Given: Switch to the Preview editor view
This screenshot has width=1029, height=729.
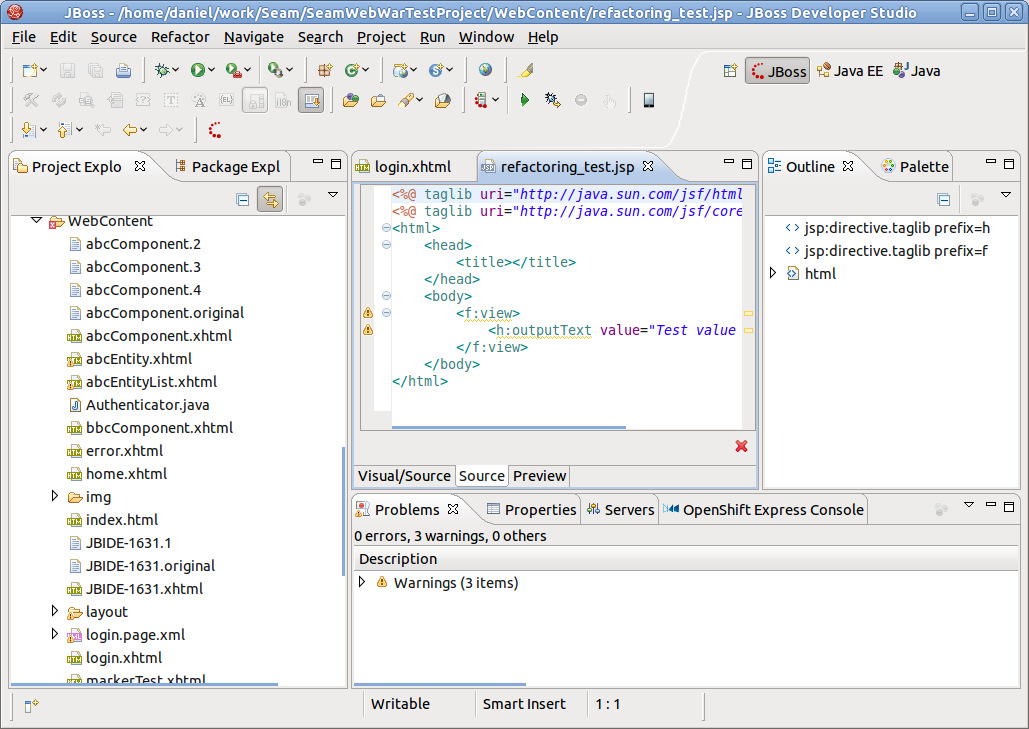Looking at the screenshot, I should pyautogui.click(x=539, y=476).
